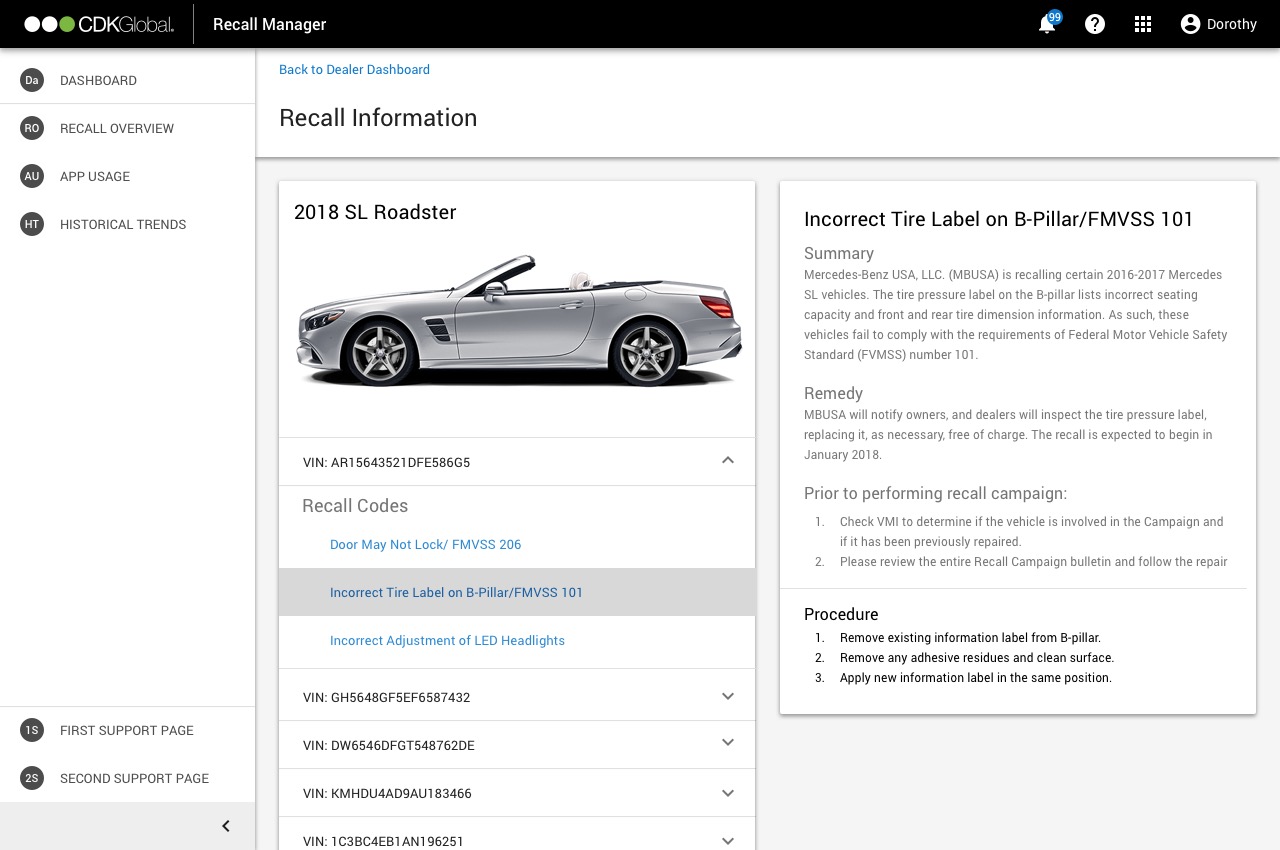Click the AU app usage badge icon

(32, 176)
